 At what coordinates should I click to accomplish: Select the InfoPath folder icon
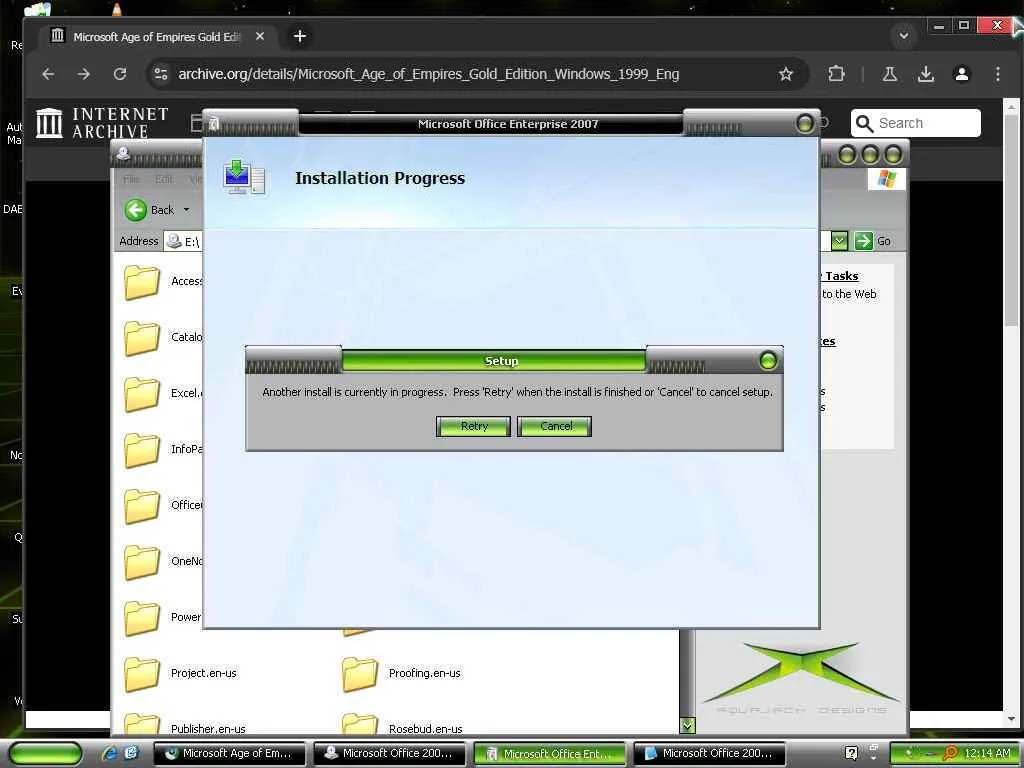142,450
